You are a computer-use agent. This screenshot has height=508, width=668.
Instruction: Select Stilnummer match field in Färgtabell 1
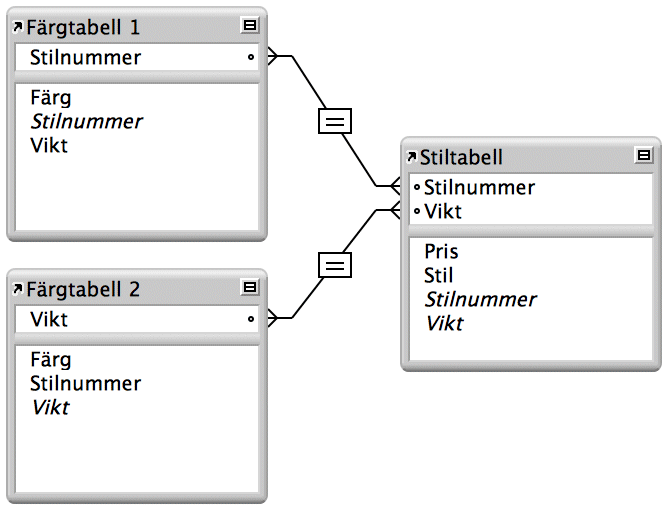coord(85,58)
